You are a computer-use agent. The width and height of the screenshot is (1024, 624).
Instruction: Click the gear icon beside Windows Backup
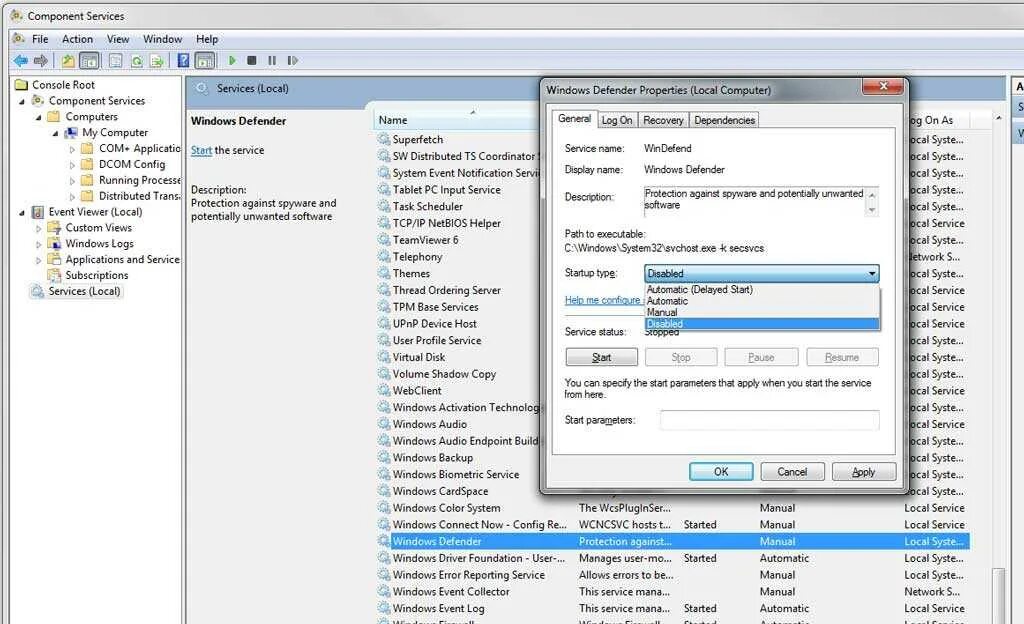(384, 458)
